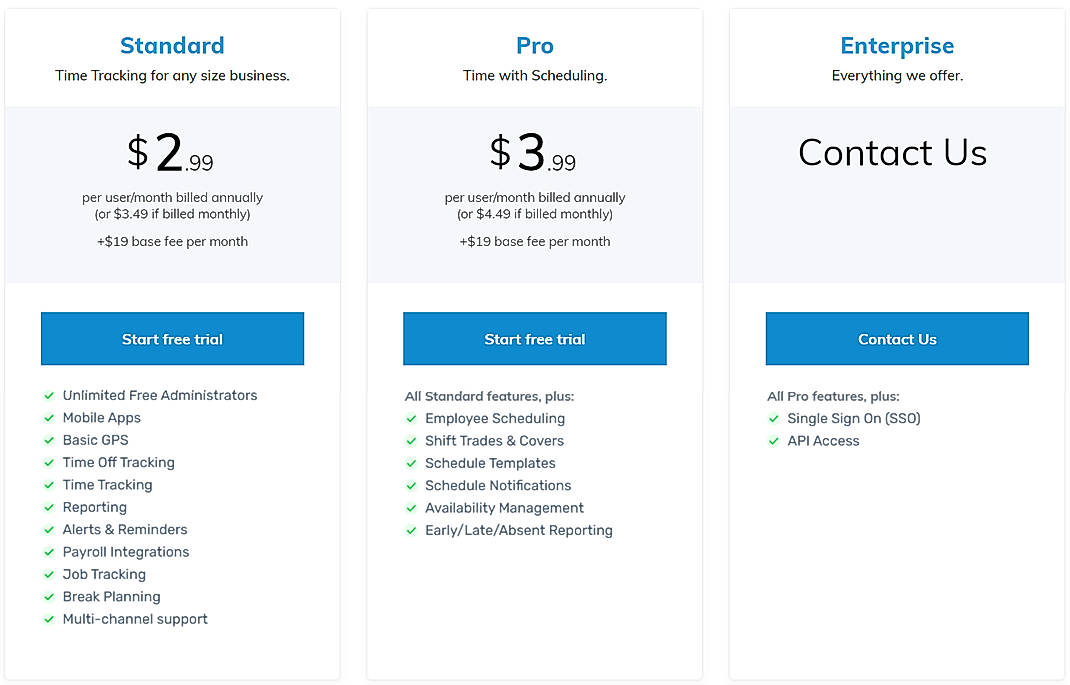The height and width of the screenshot is (685, 1070).
Task: Start a free trial of the Pro plan
Action: tap(534, 339)
